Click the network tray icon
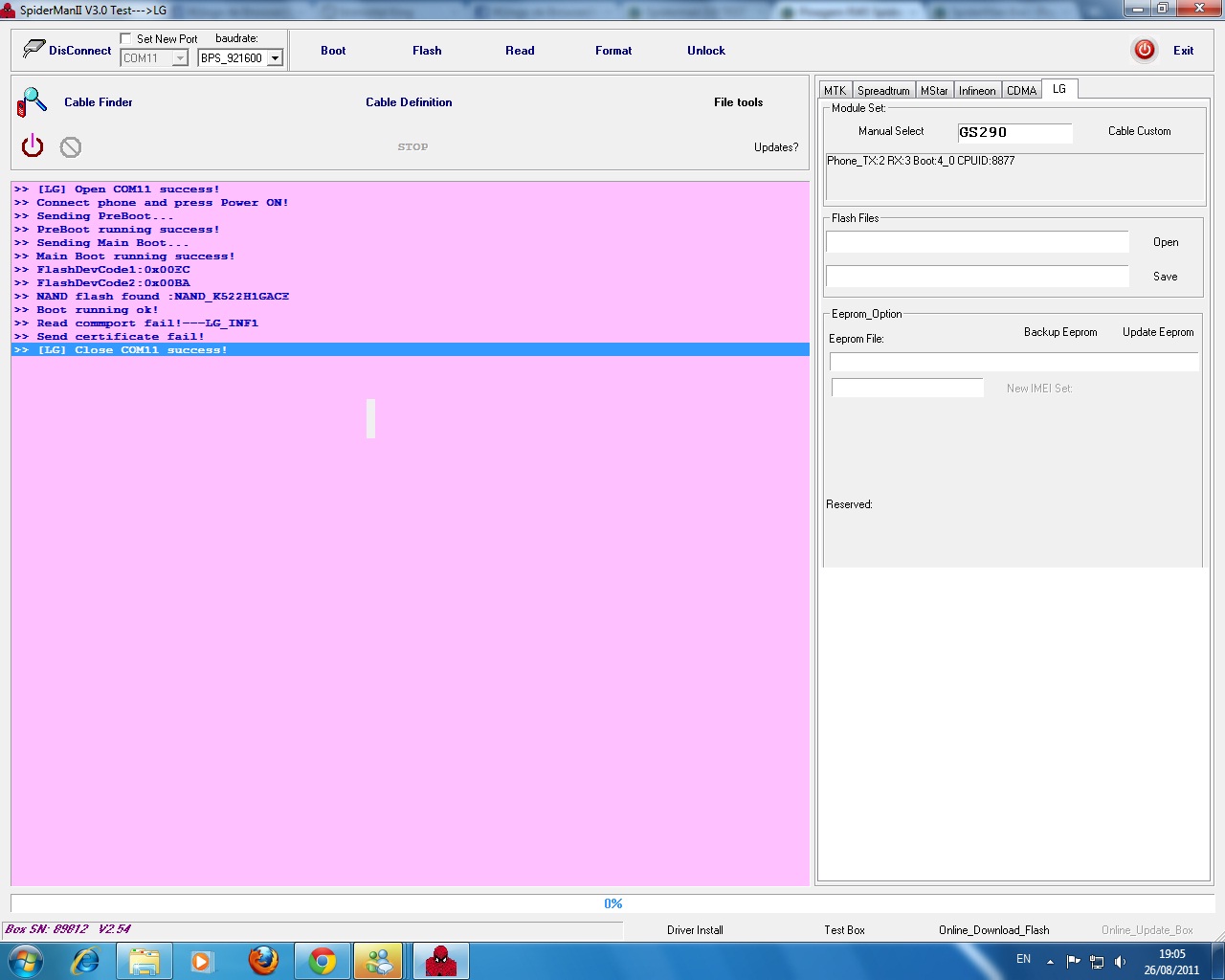Viewport: 1225px width, 980px height. (1097, 961)
